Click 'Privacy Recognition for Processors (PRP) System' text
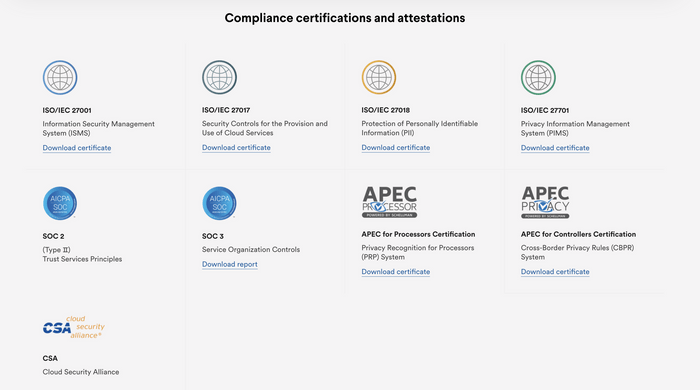The image size is (700, 390). 418,252
